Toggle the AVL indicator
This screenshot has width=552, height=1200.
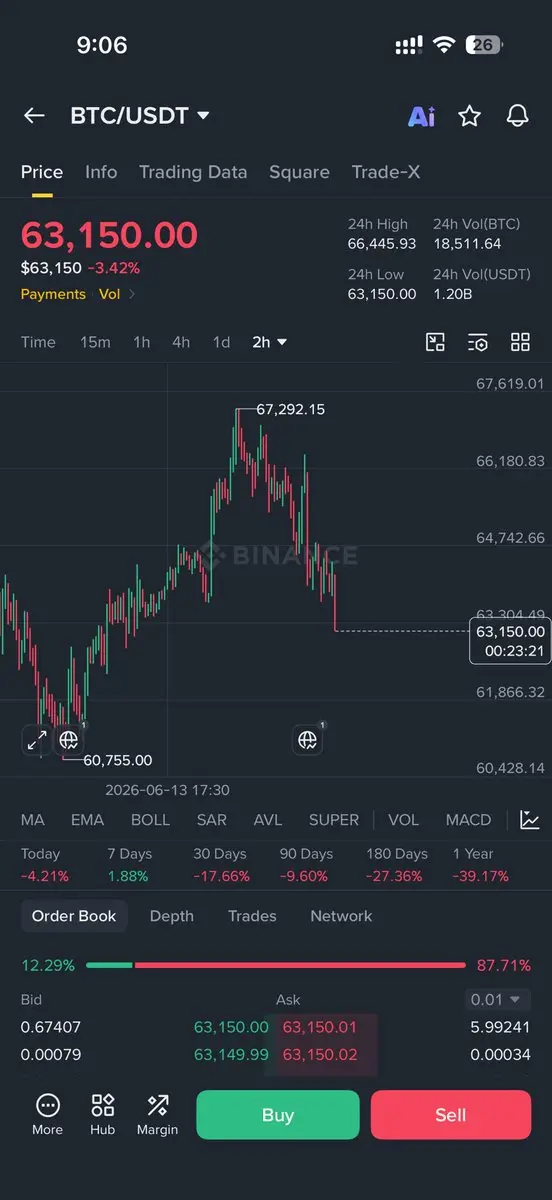(x=268, y=820)
